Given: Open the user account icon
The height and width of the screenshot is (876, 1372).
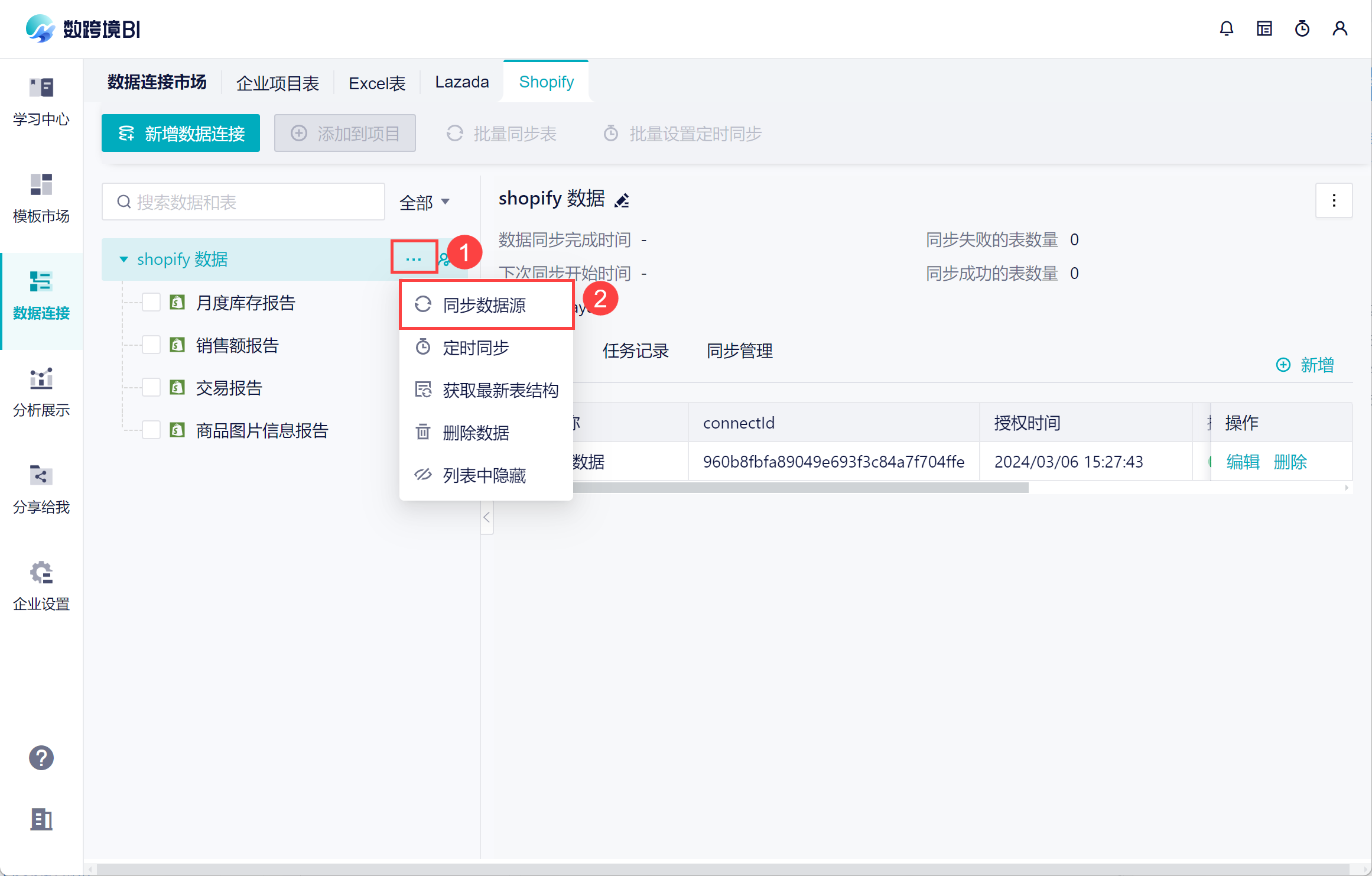Looking at the screenshot, I should coord(1340,28).
